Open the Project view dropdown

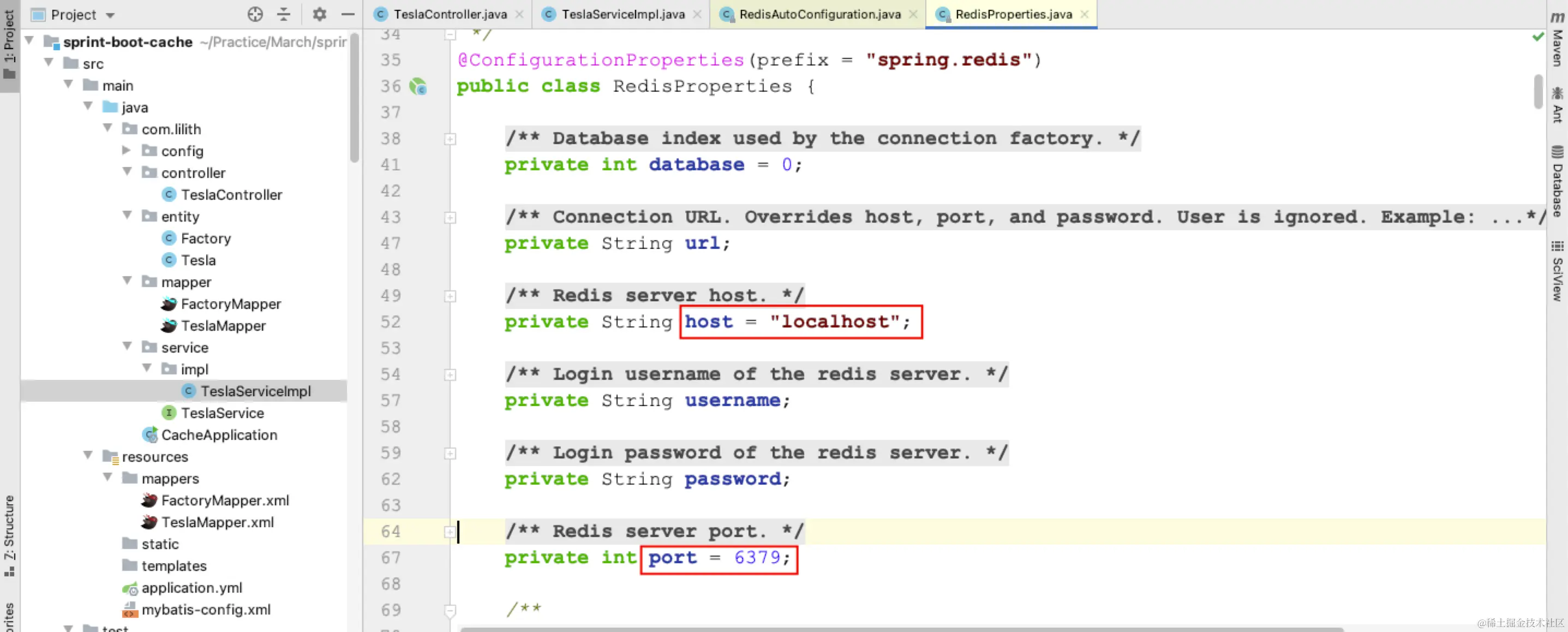pyautogui.click(x=110, y=15)
